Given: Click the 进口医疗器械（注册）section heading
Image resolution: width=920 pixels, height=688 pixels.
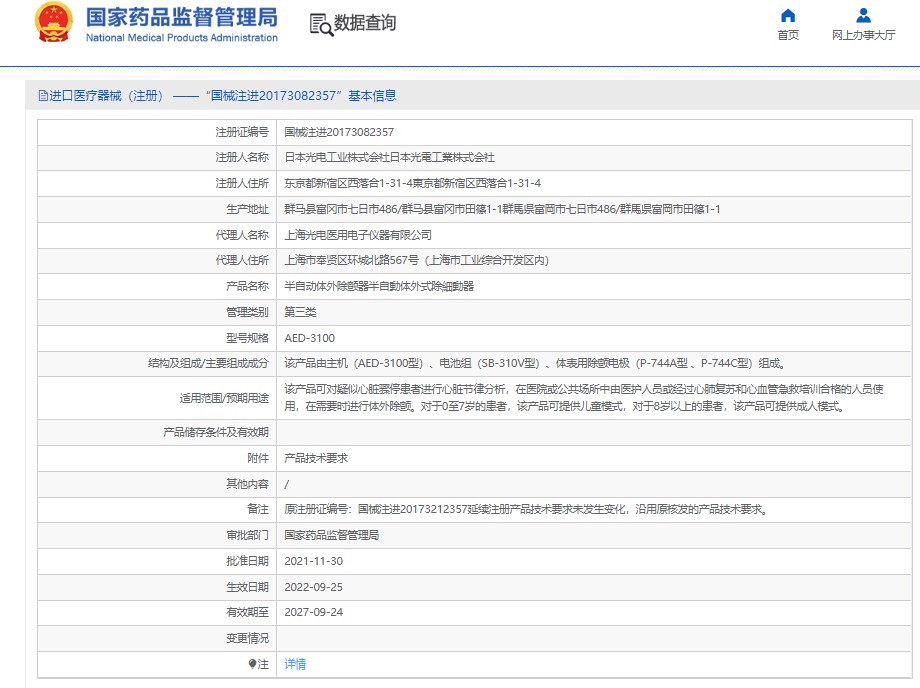Looking at the screenshot, I should pos(106,96).
